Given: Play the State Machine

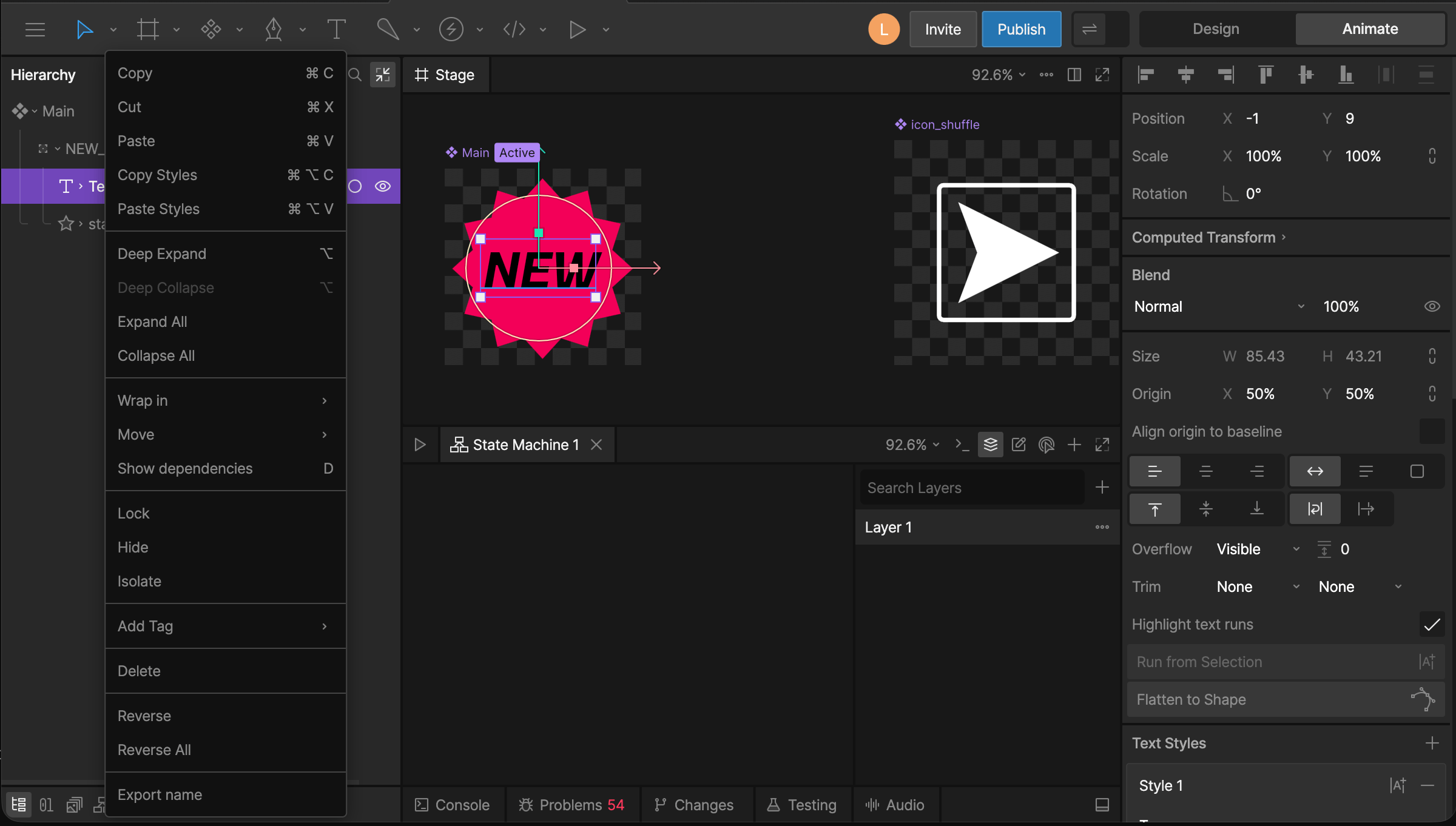Looking at the screenshot, I should pos(420,445).
